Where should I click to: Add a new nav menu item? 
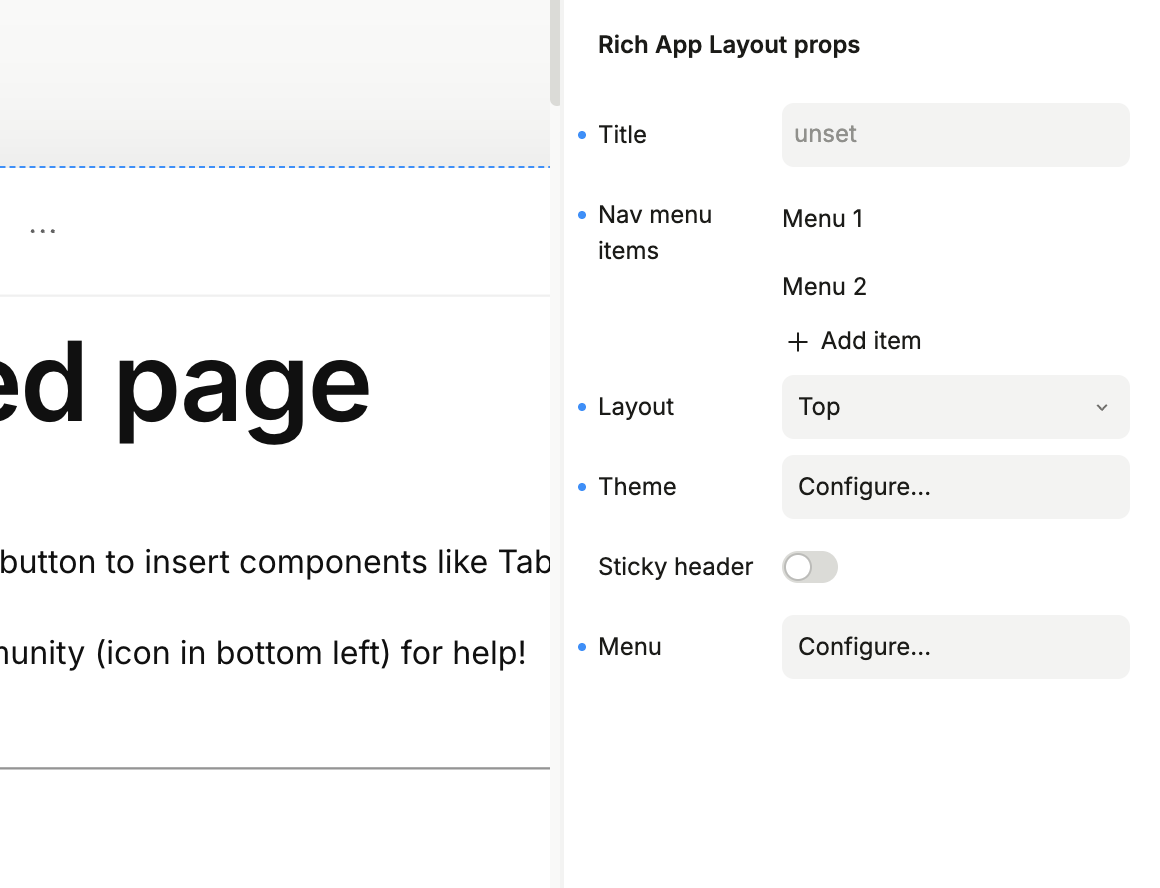[x=854, y=341]
